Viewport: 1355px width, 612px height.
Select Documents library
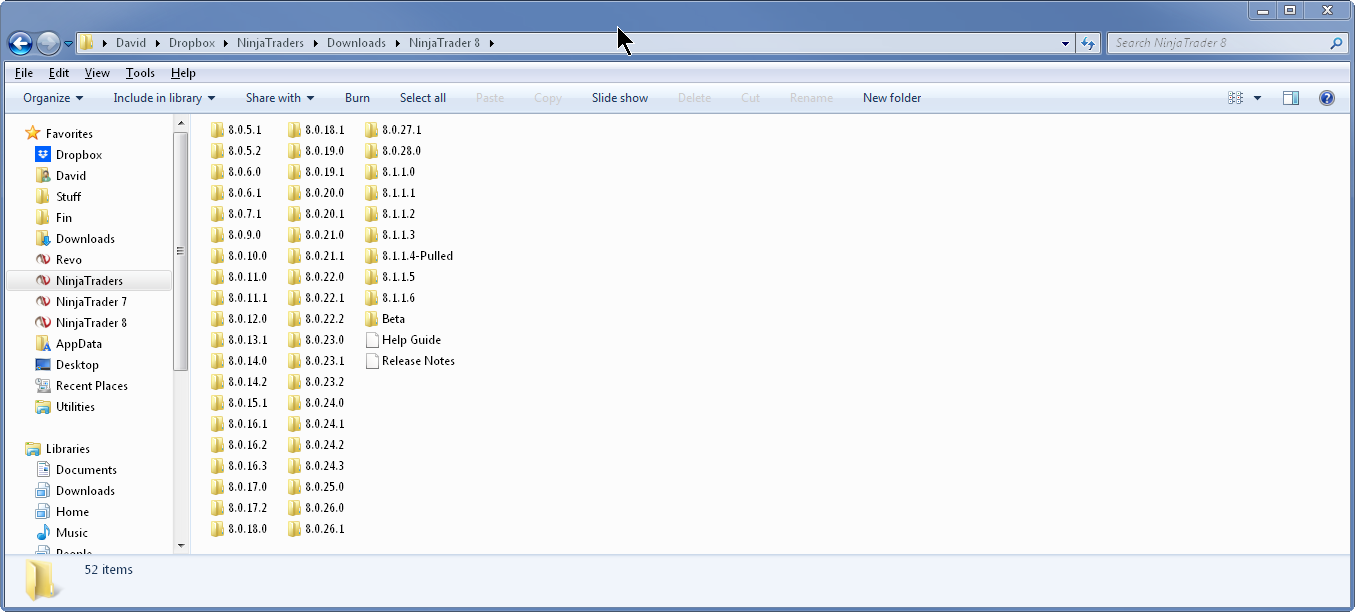click(x=86, y=470)
